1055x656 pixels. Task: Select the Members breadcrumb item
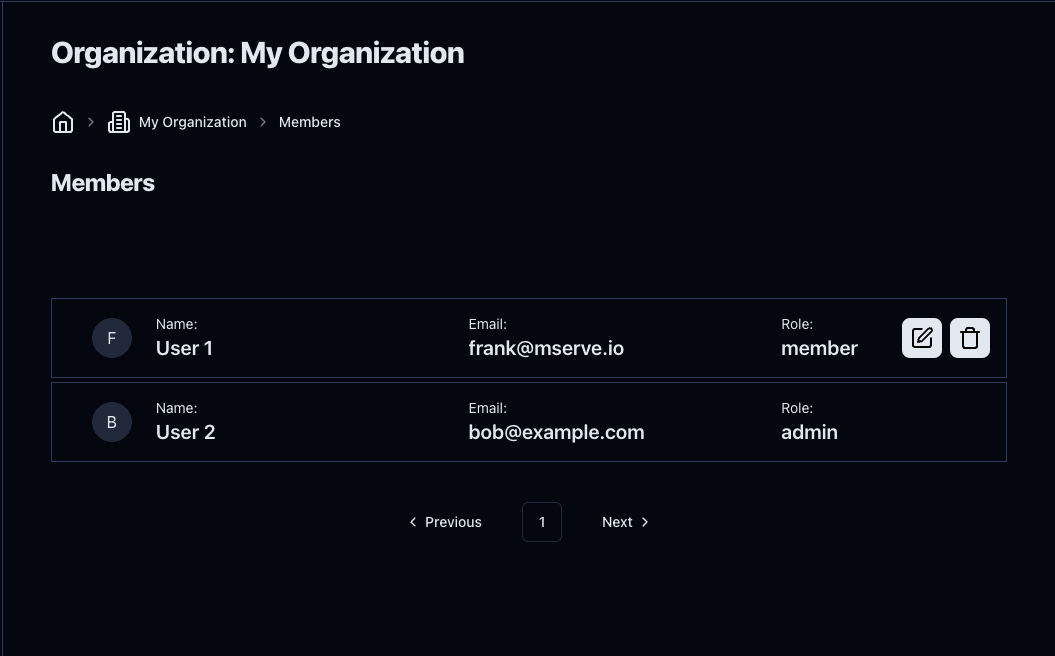tap(309, 122)
